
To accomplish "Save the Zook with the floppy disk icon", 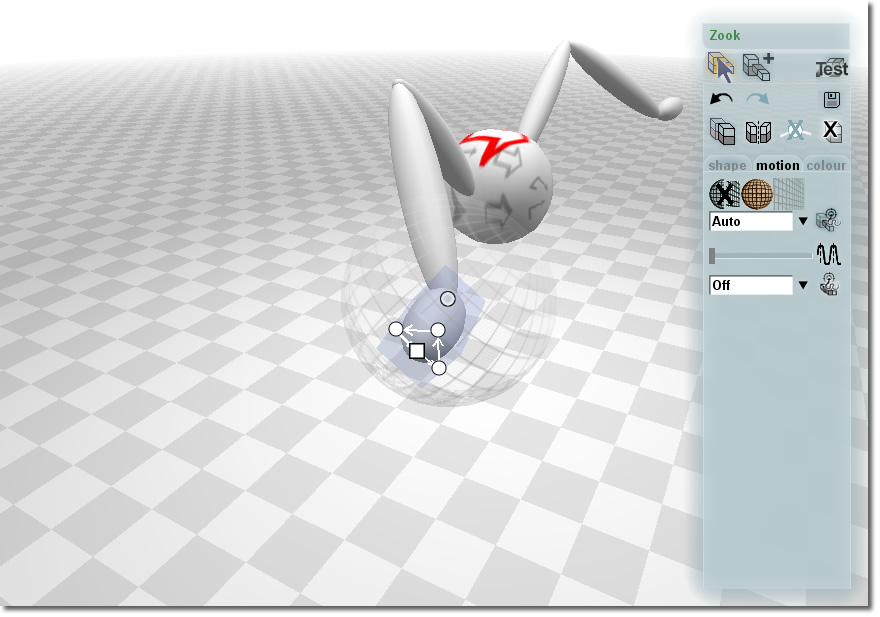I will [x=831, y=99].
